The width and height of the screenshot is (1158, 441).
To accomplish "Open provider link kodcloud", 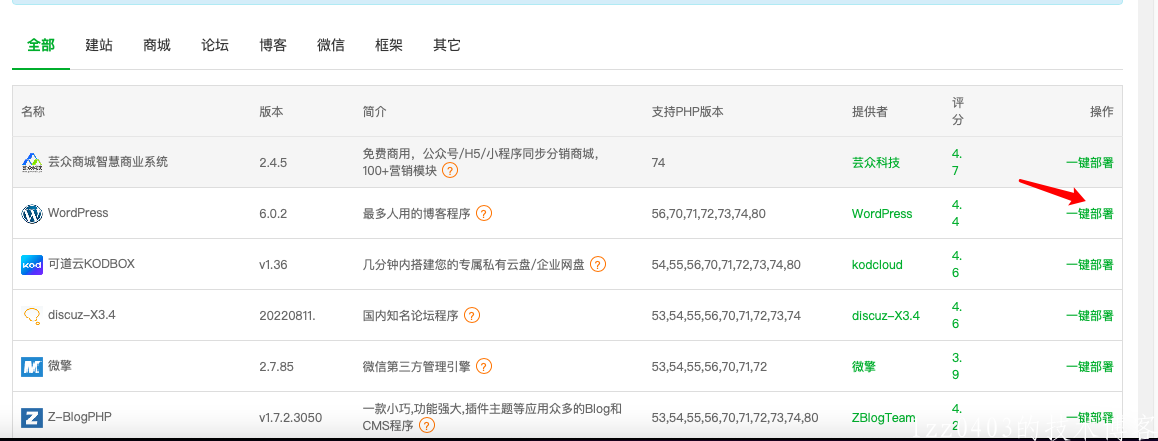I will (x=877, y=264).
